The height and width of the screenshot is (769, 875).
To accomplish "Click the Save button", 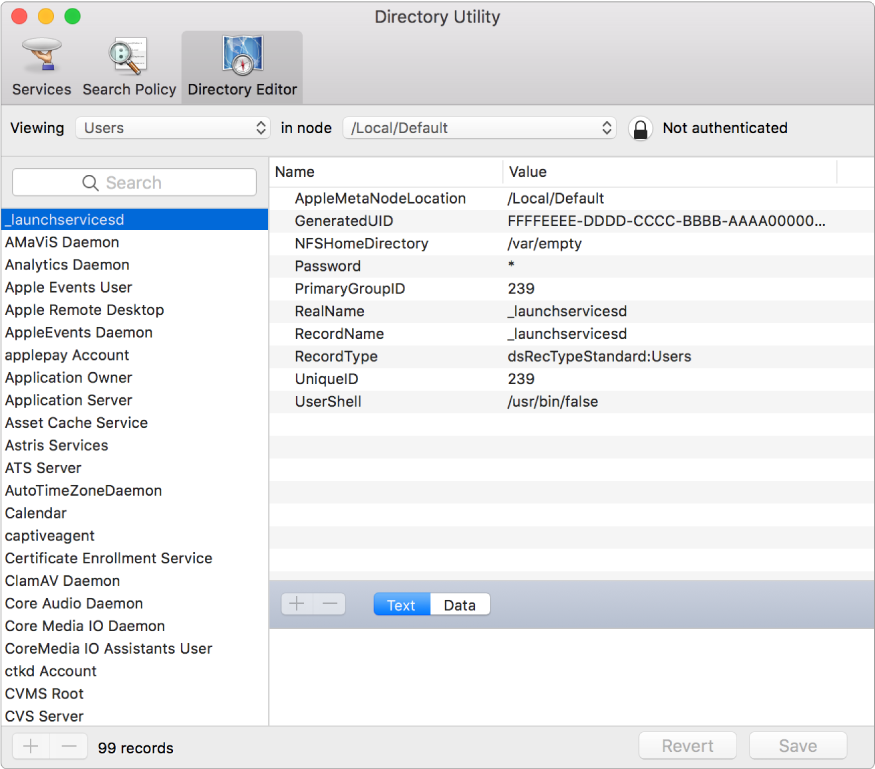I will pyautogui.click(x=797, y=745).
